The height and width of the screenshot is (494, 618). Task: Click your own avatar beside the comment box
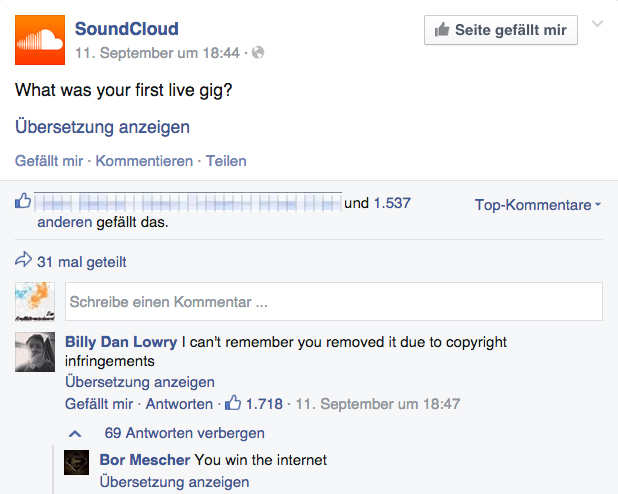tap(35, 301)
